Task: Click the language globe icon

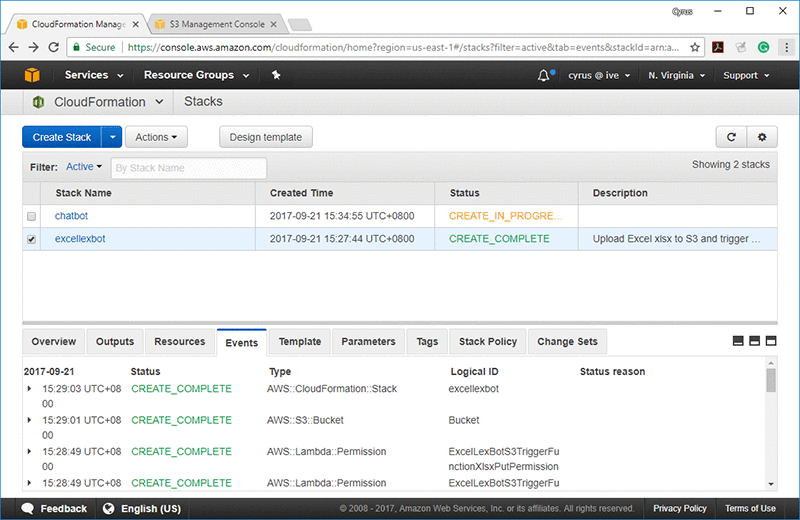Action: point(108,509)
